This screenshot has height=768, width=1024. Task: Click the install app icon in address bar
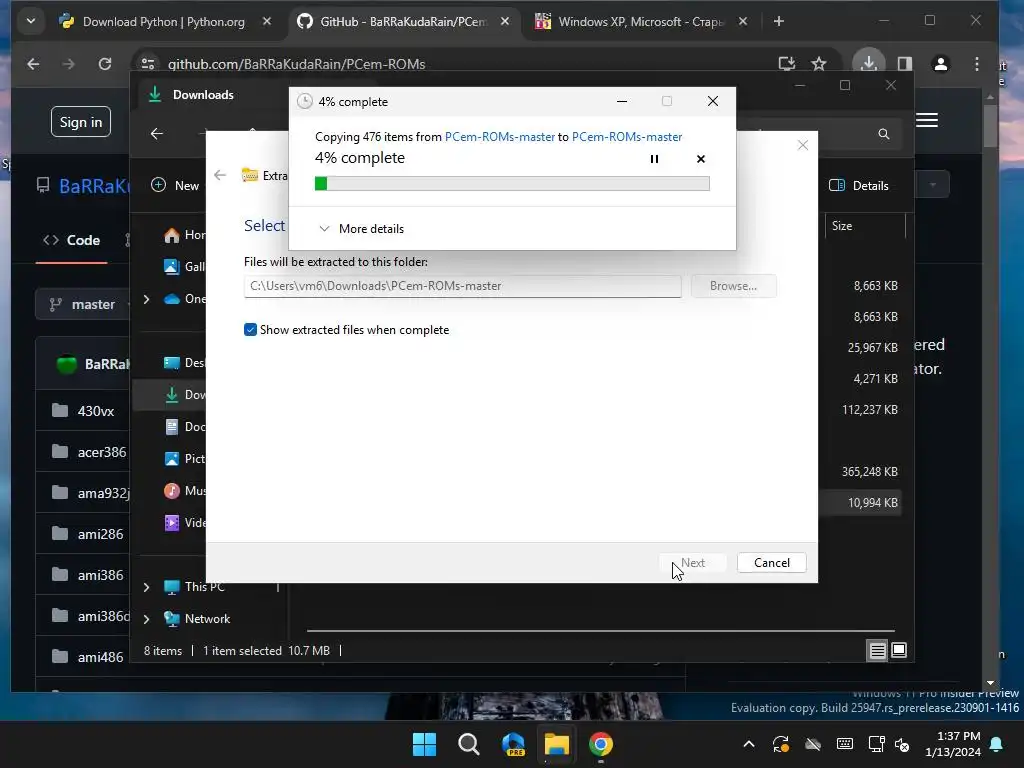point(787,64)
